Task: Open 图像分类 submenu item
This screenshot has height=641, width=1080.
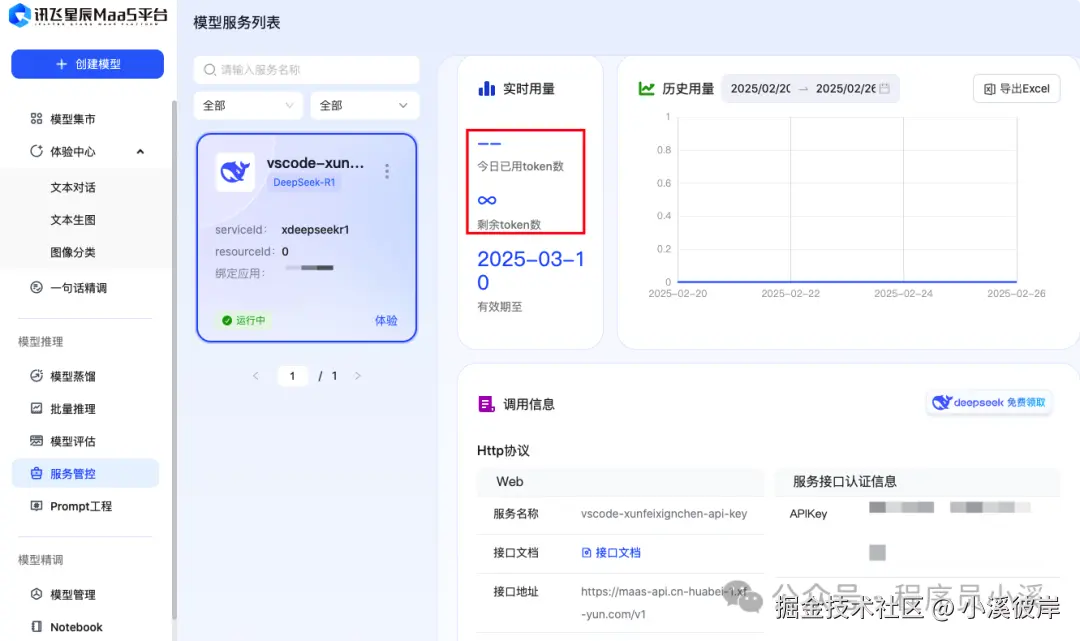Action: pos(73,252)
